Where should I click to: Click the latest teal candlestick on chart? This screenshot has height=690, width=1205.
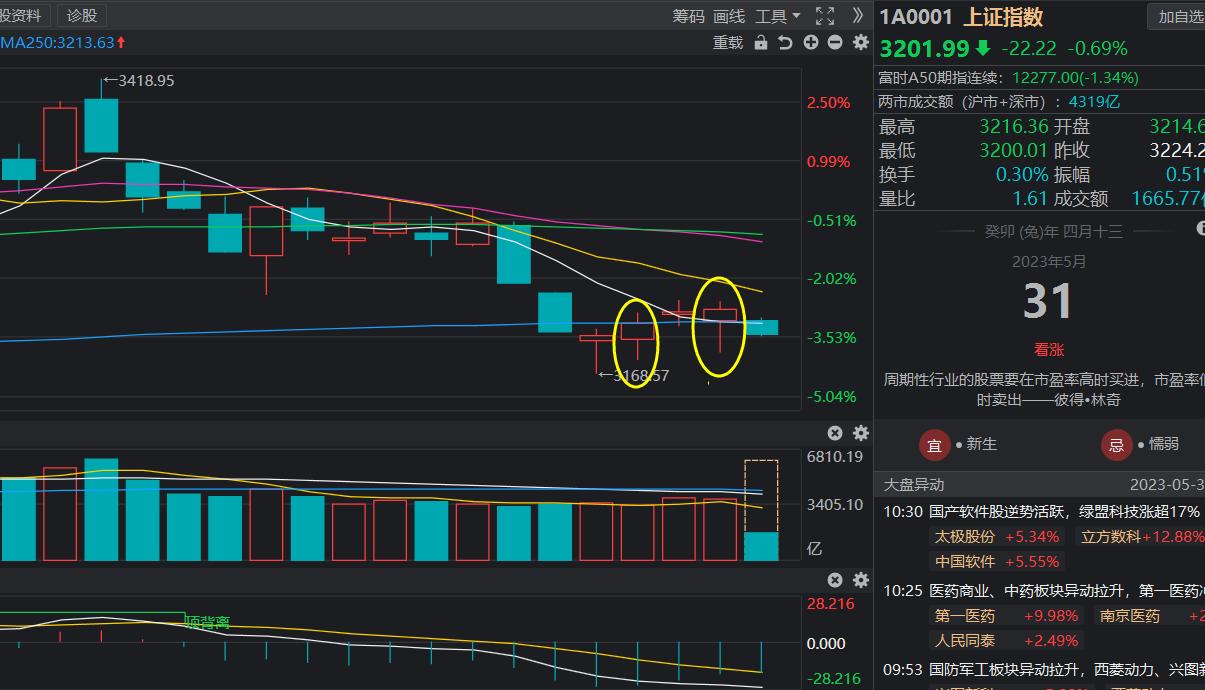762,326
